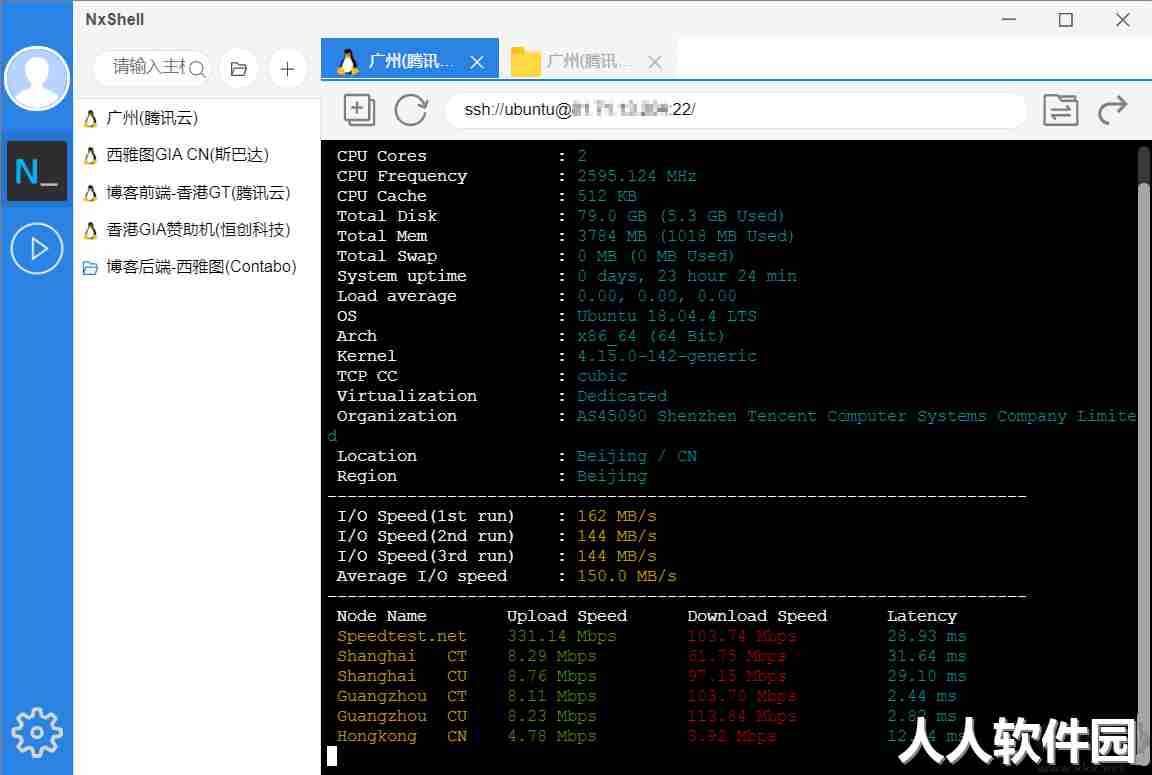Viewport: 1152px width, 775px height.
Task: Click '331.14 Mbps' upload value
Action: pos(561,637)
